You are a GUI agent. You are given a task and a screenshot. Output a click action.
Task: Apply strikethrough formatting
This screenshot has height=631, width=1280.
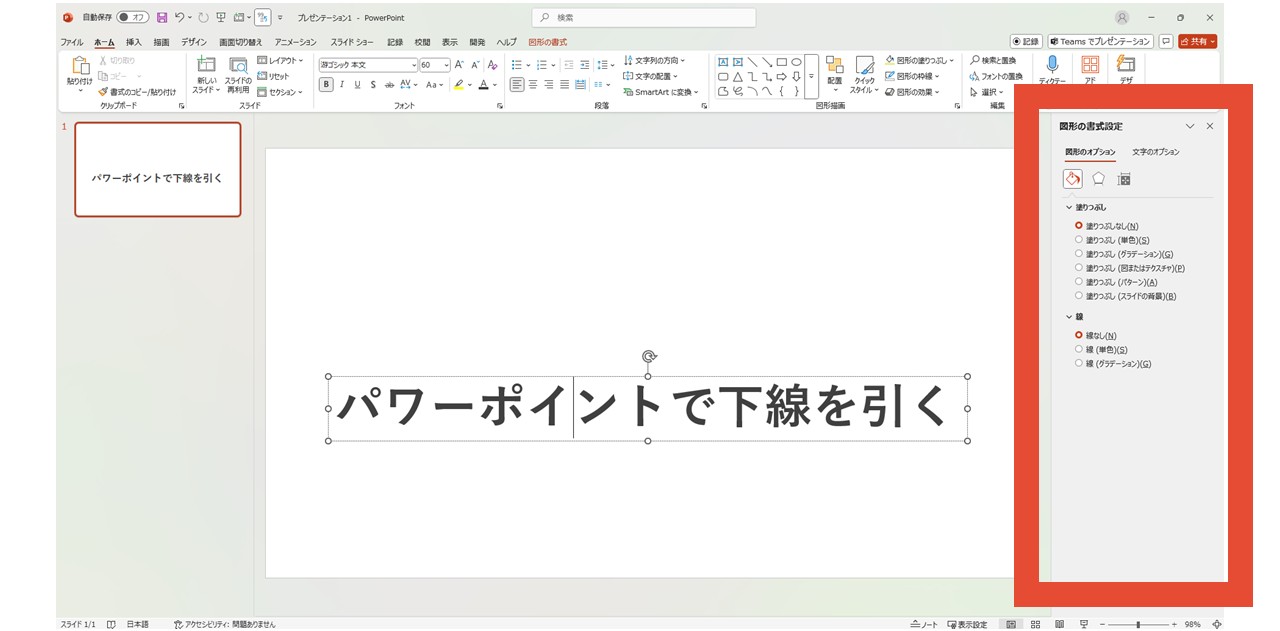(x=388, y=85)
